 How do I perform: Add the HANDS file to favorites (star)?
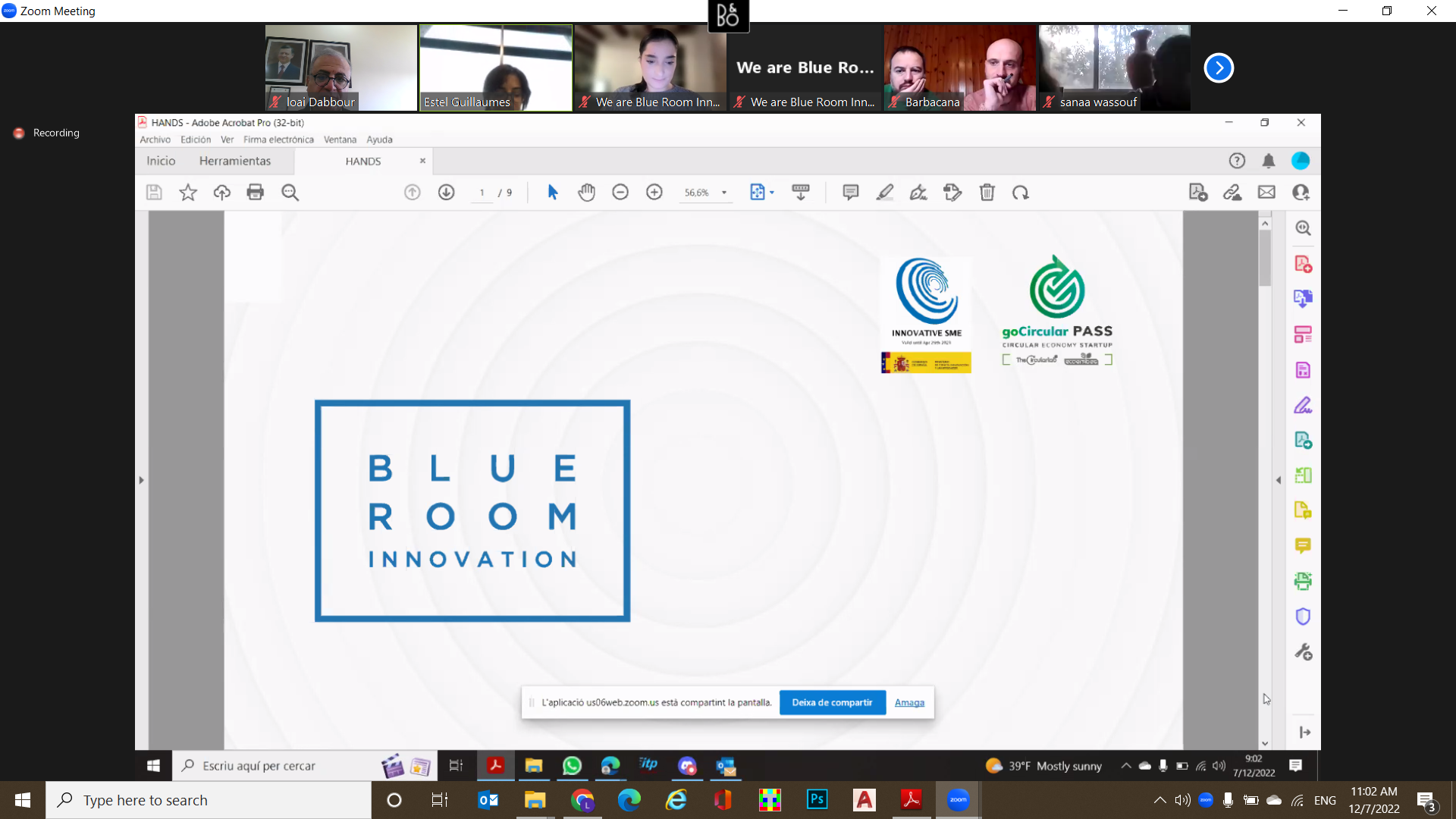(188, 193)
